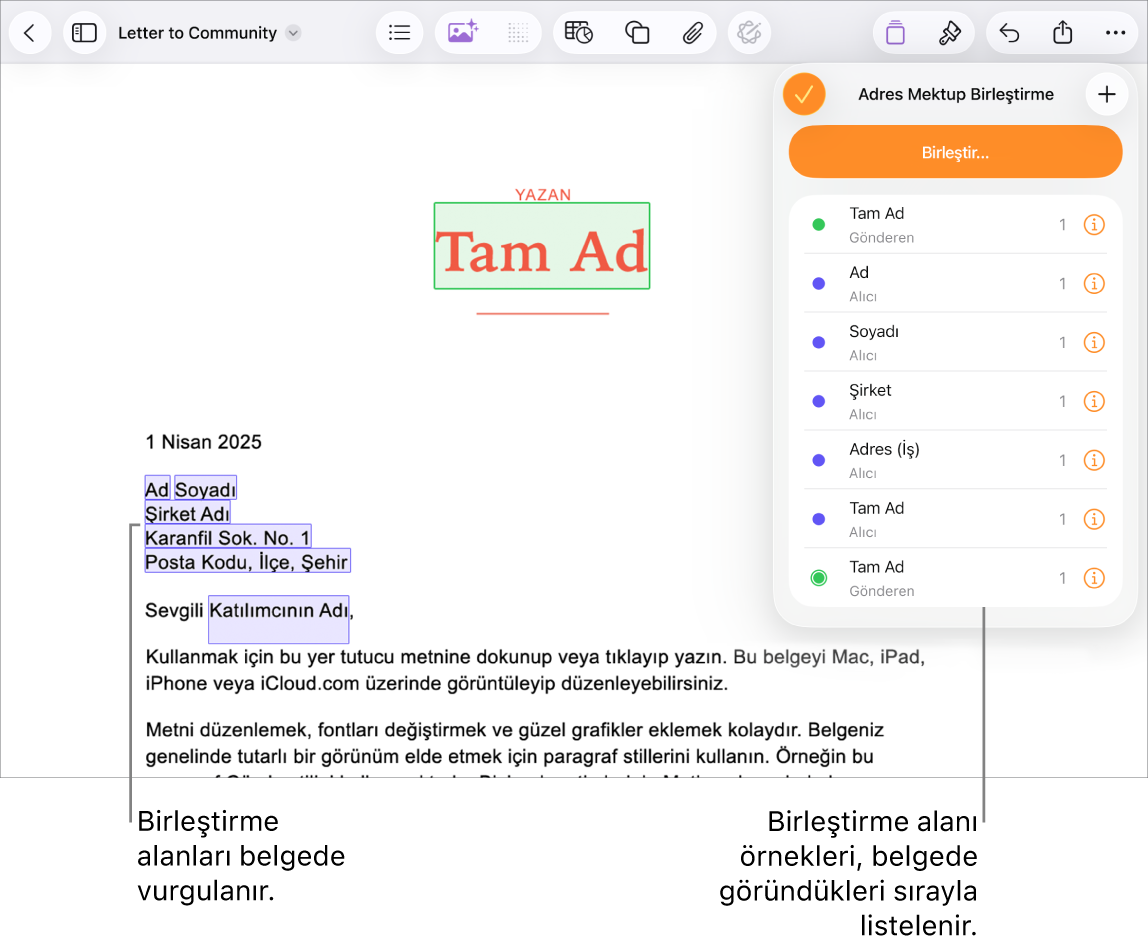Show info for Soyadı field
The height and width of the screenshot is (945, 1148).
click(x=1094, y=343)
